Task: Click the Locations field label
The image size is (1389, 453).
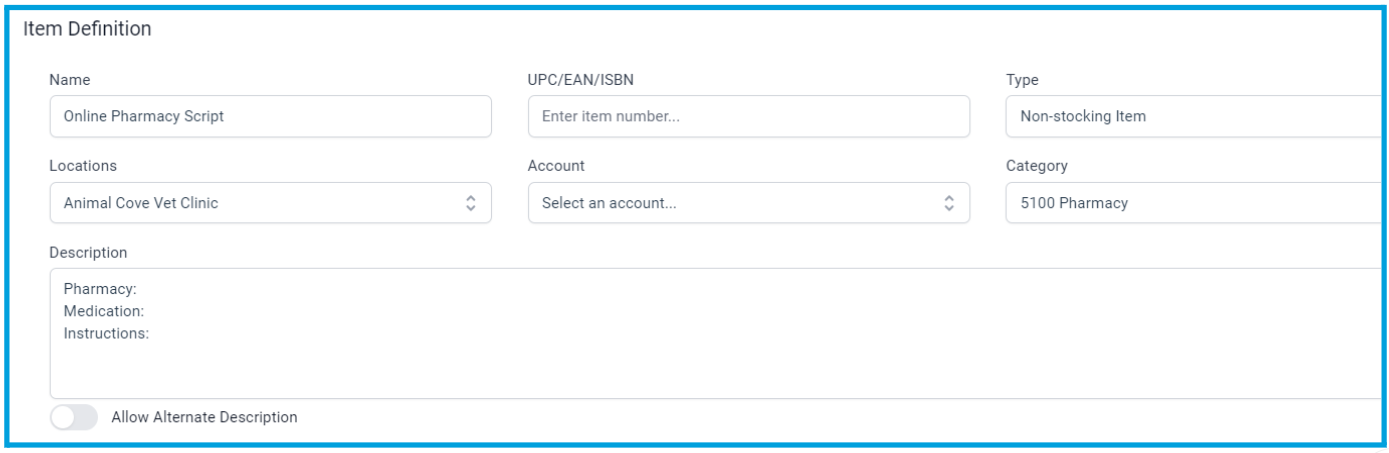Action: [83, 166]
